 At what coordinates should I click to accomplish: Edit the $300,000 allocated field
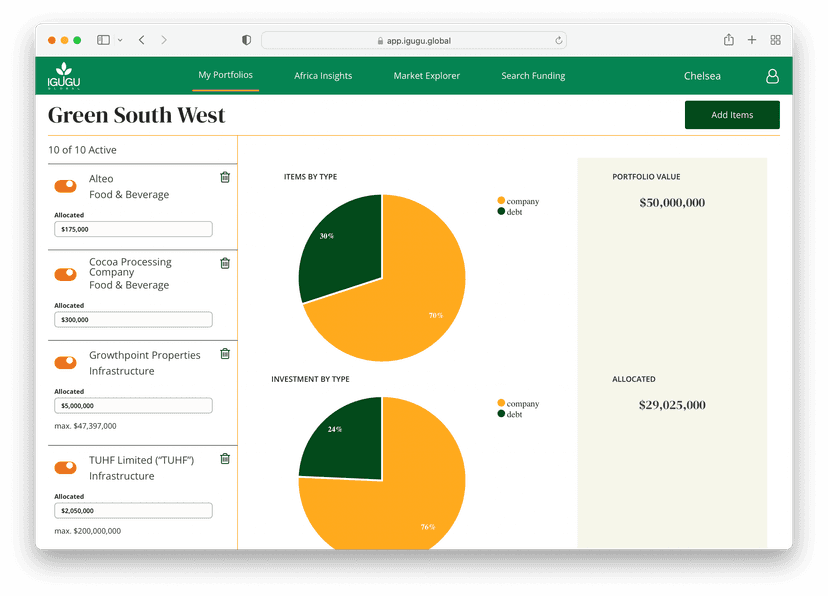(133, 319)
